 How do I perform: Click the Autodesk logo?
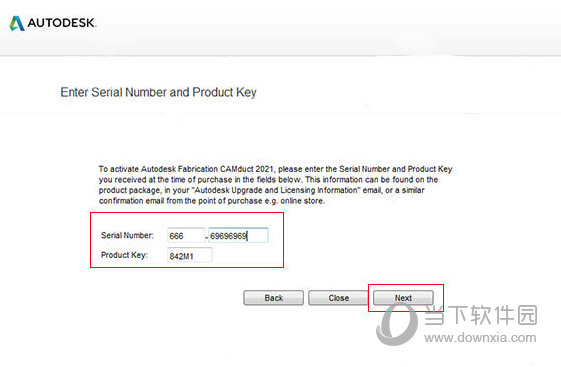coord(53,23)
